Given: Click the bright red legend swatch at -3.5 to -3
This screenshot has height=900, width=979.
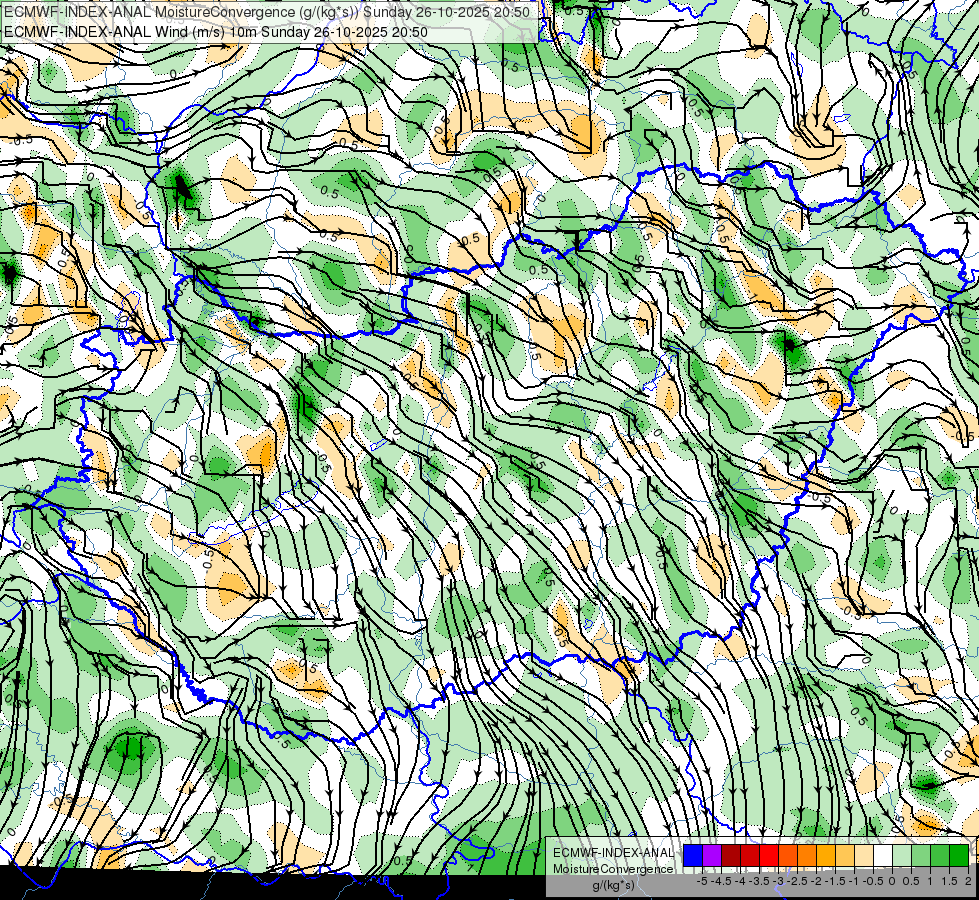Looking at the screenshot, I should point(769,855).
